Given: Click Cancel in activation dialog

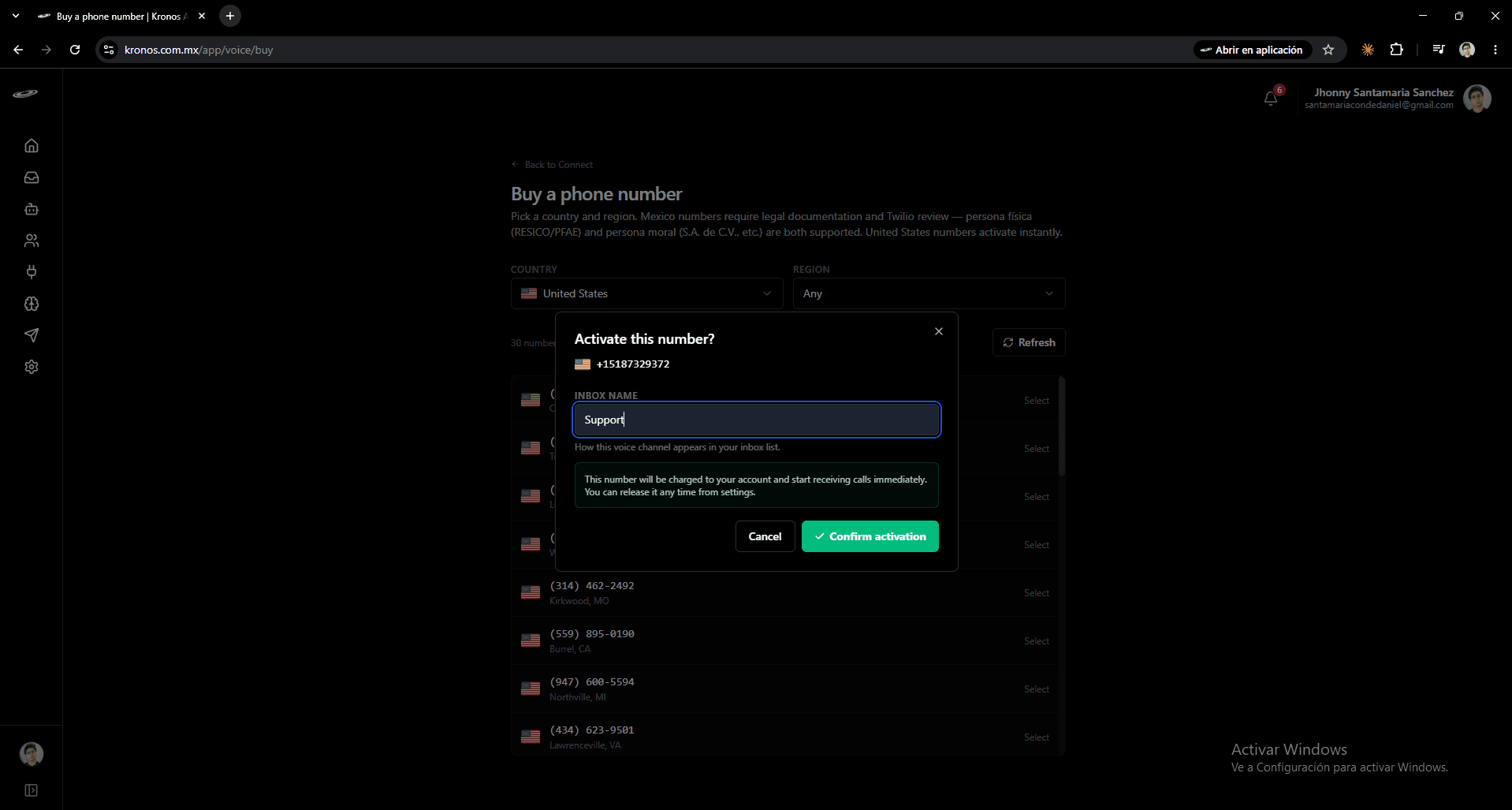Looking at the screenshot, I should [x=765, y=536].
